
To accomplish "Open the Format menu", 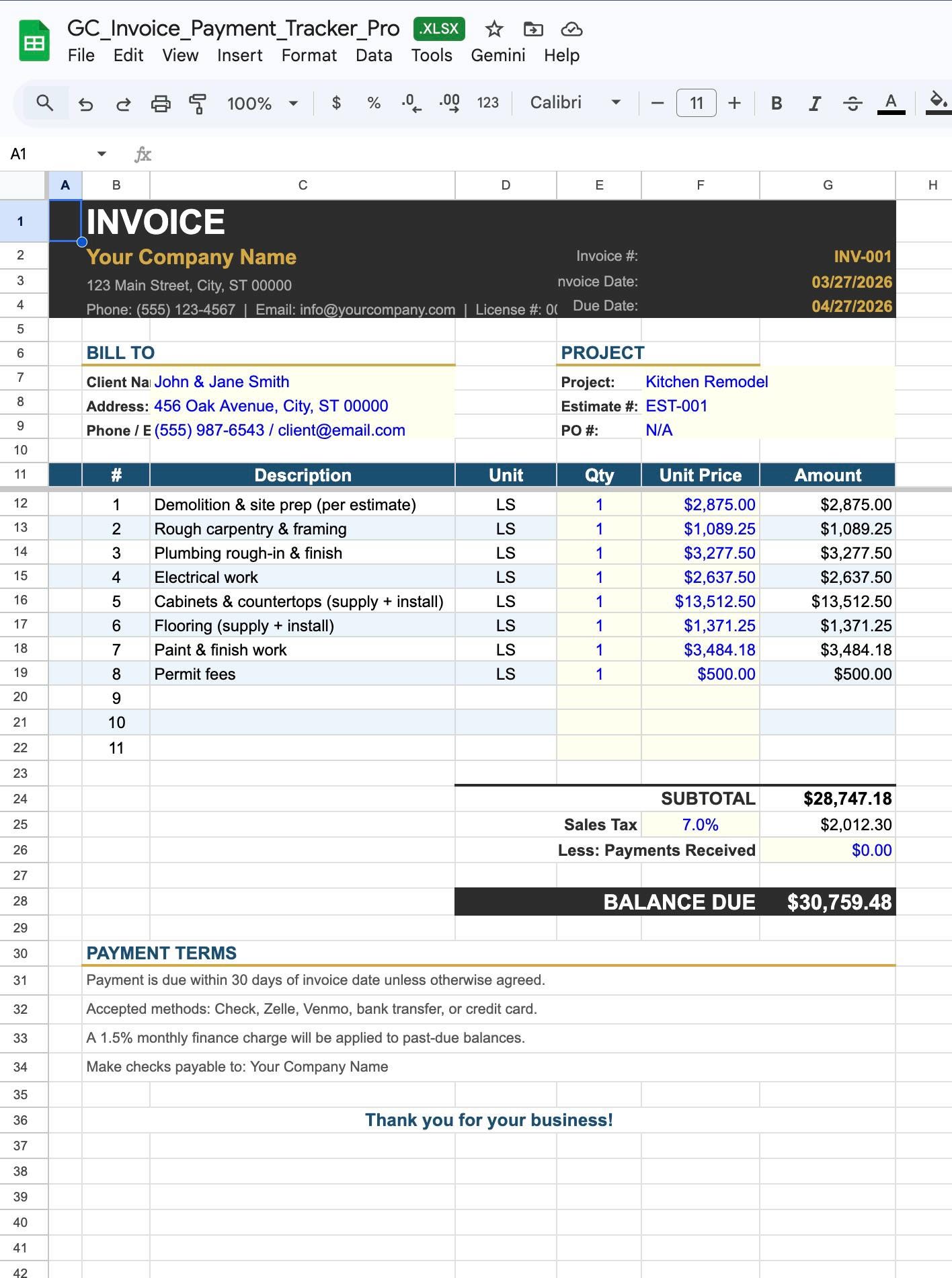I will click(309, 56).
